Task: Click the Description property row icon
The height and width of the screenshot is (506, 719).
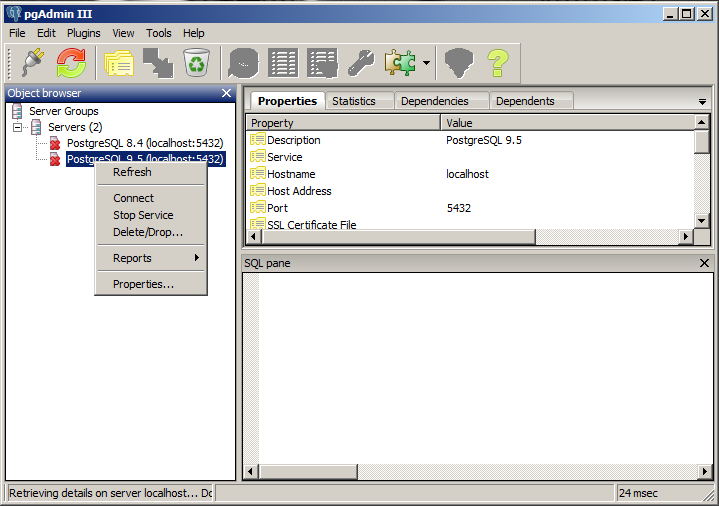Action: pos(258,139)
